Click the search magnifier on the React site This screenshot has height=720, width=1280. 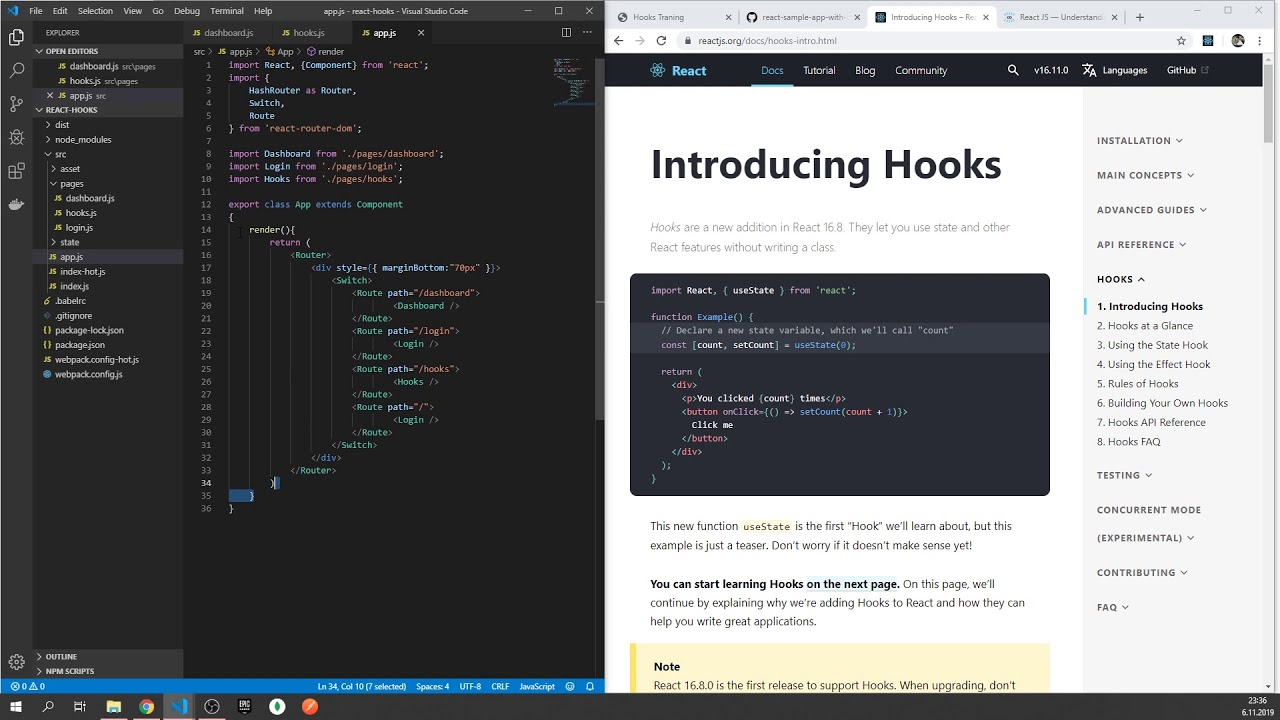click(x=1013, y=70)
